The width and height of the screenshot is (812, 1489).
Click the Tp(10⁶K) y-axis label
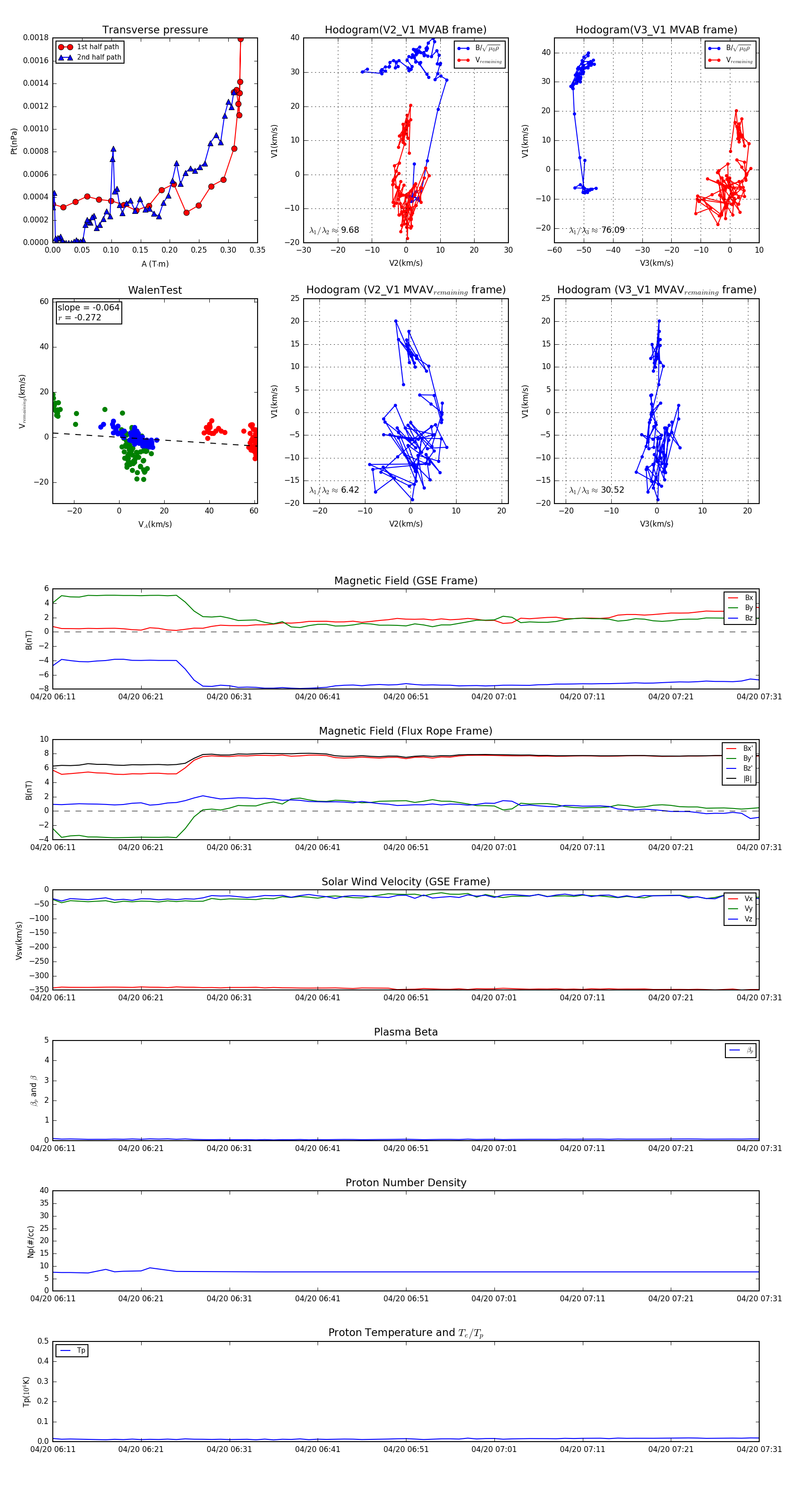click(x=26, y=1392)
